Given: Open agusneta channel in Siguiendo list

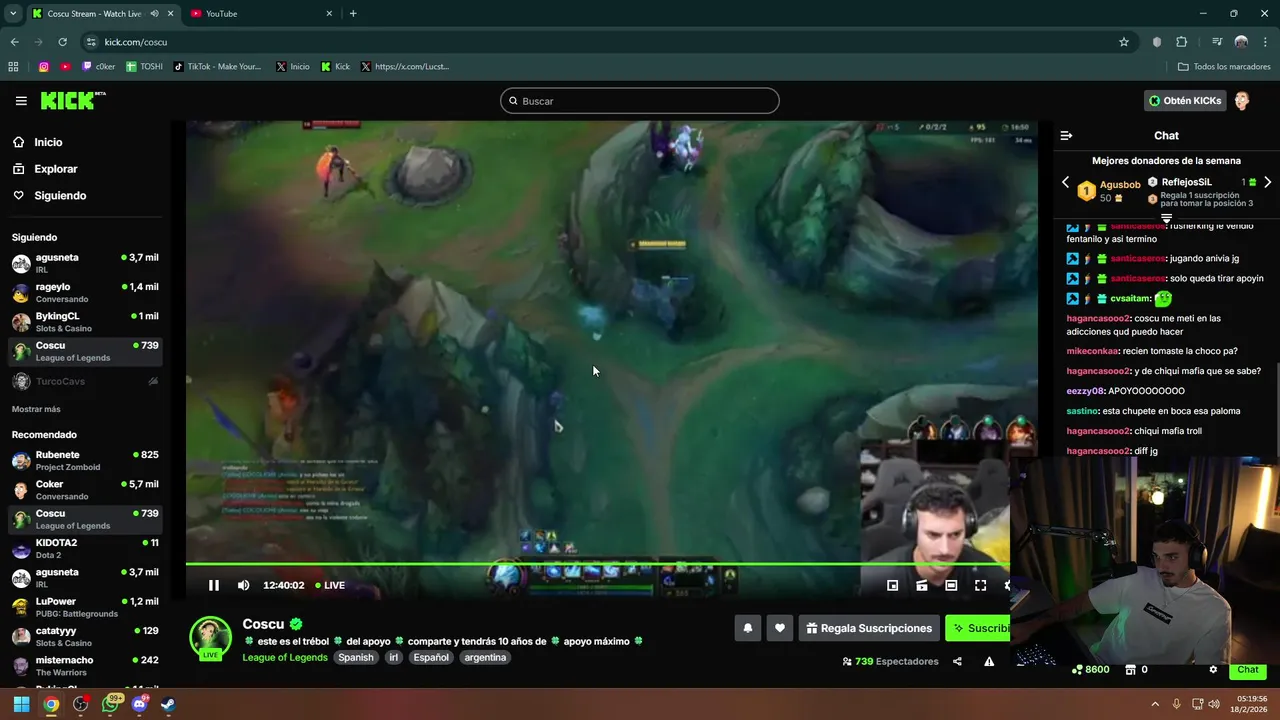Looking at the screenshot, I should (x=85, y=263).
